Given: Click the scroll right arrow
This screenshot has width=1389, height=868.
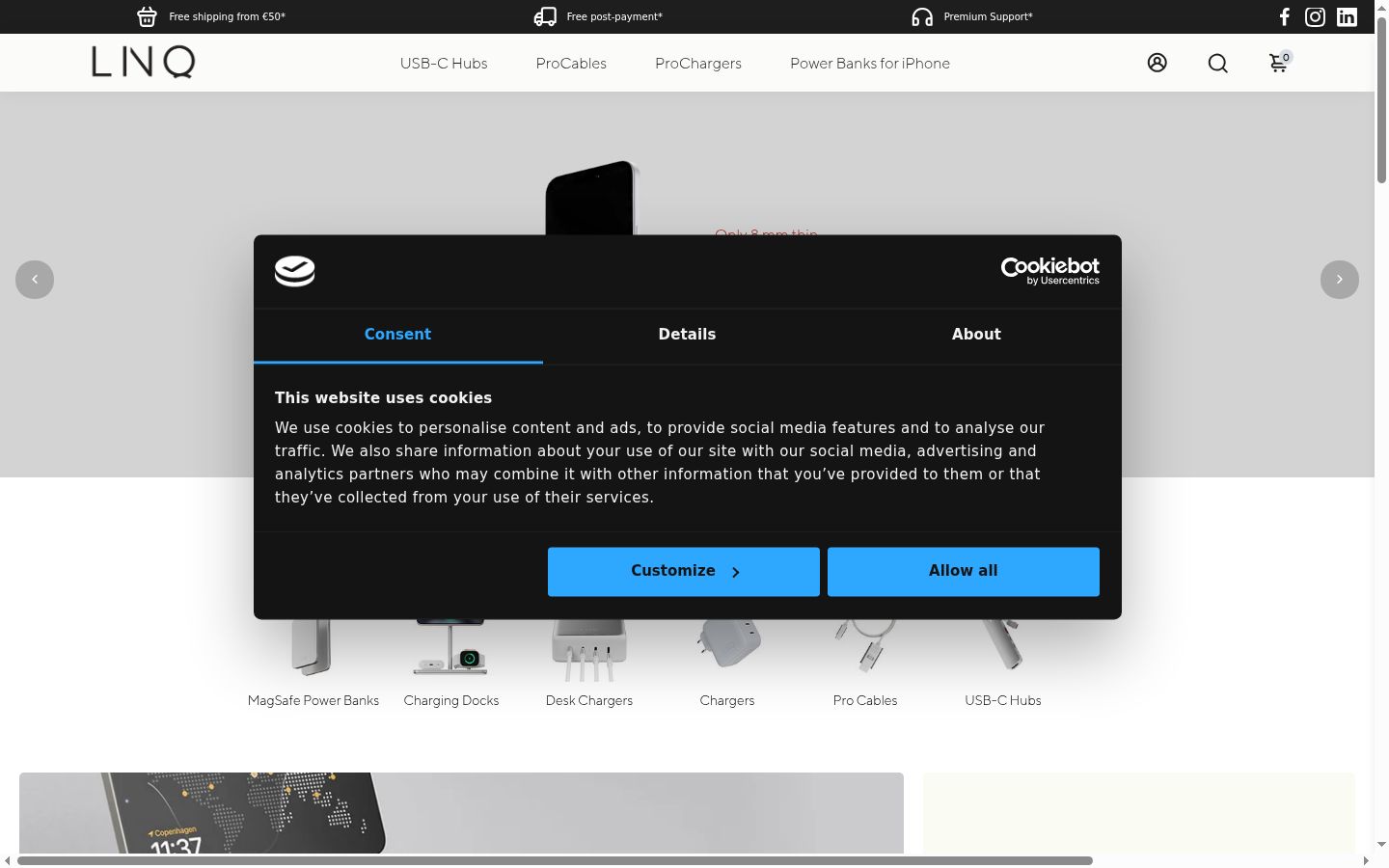Looking at the screenshot, I should [1366, 860].
